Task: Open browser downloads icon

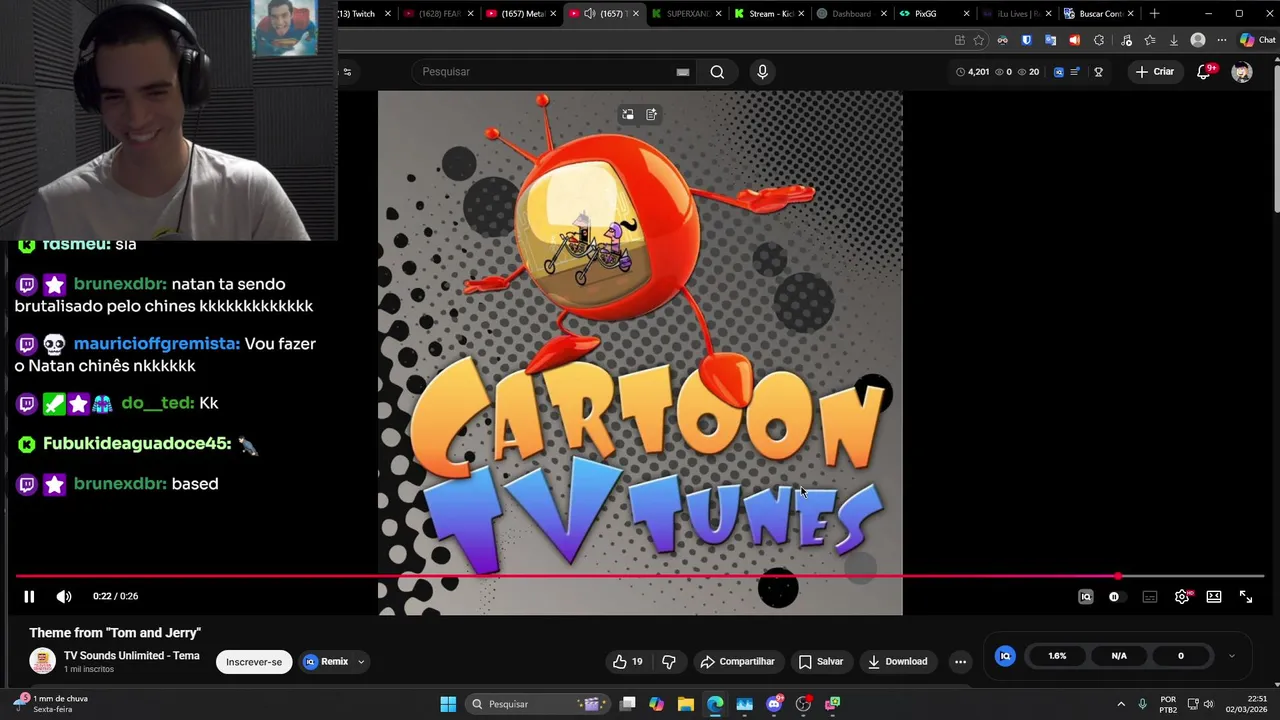Action: (1174, 41)
